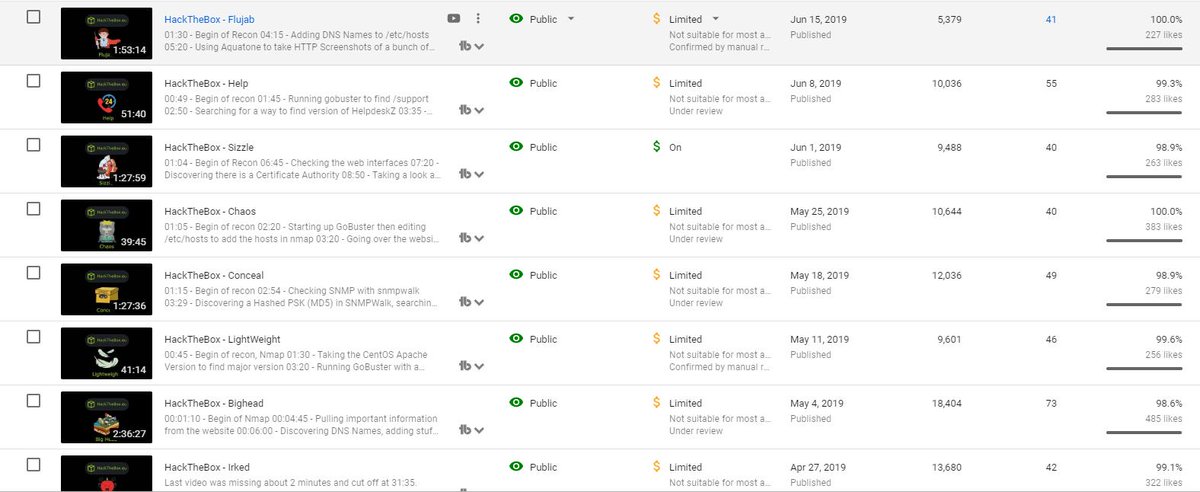Tick the LightWeight video checkbox

[33, 338]
